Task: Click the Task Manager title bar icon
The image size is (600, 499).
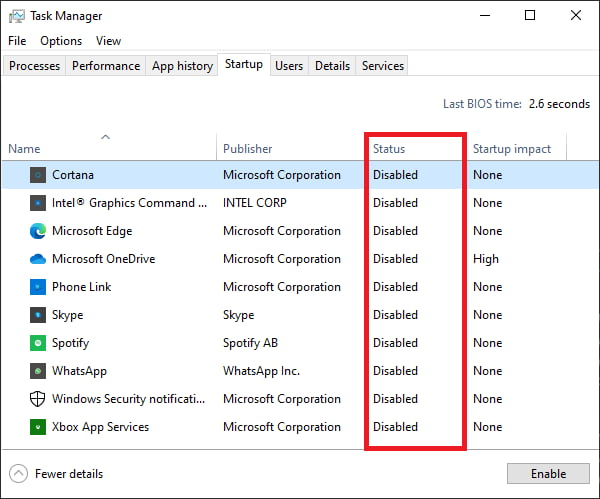Action: pos(16,16)
